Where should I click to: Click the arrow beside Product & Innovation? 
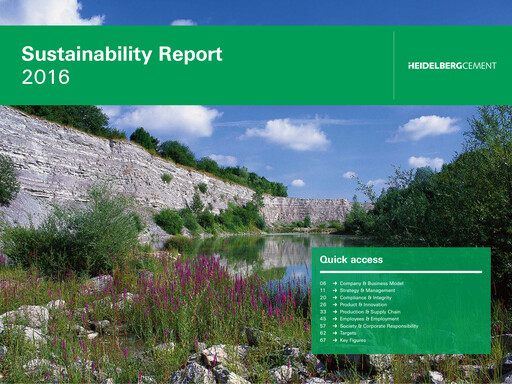335,305
